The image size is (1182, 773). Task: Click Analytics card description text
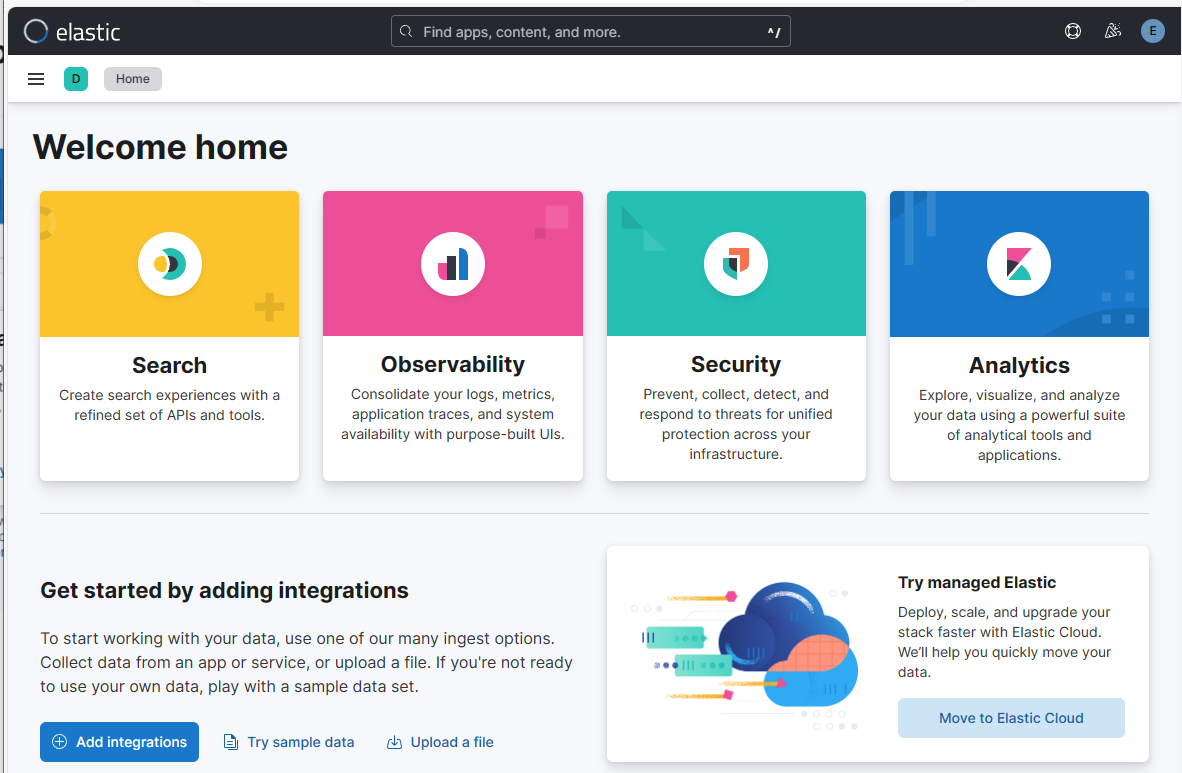(x=1019, y=425)
